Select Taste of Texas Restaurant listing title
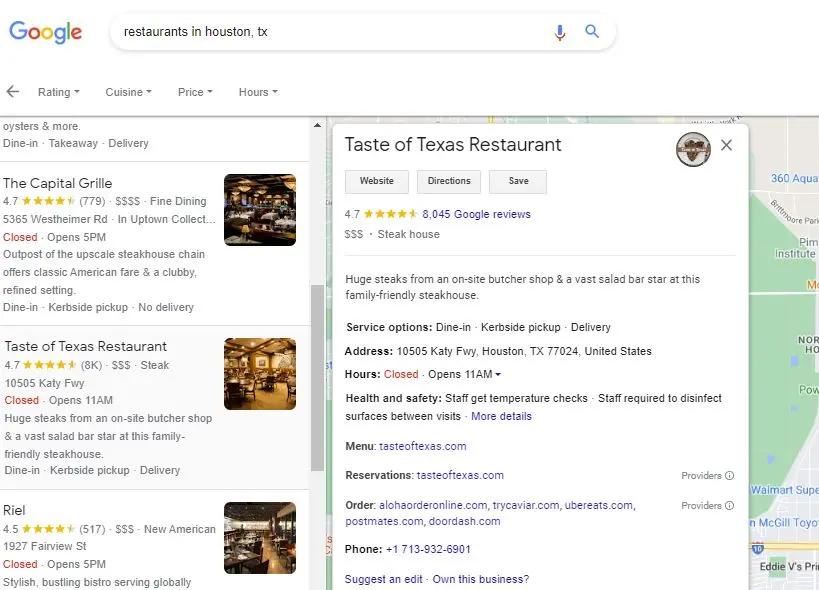This screenshot has width=819, height=590. [86, 346]
